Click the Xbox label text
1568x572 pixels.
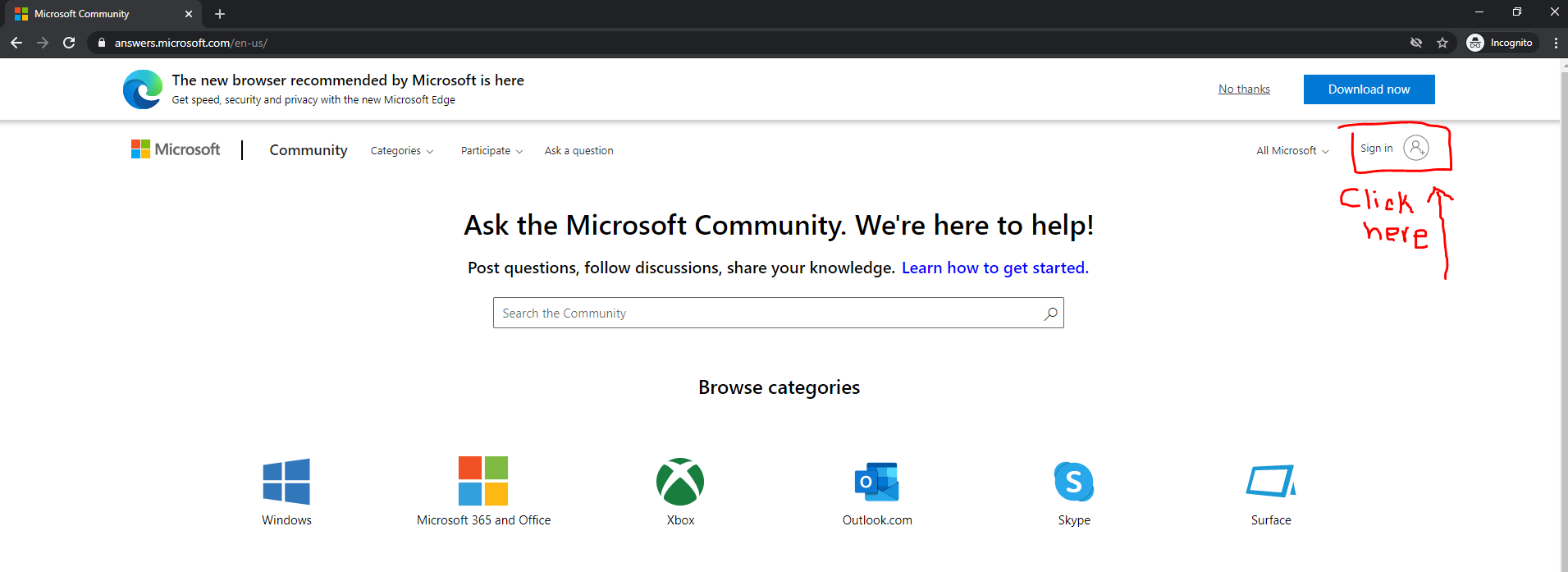[680, 520]
